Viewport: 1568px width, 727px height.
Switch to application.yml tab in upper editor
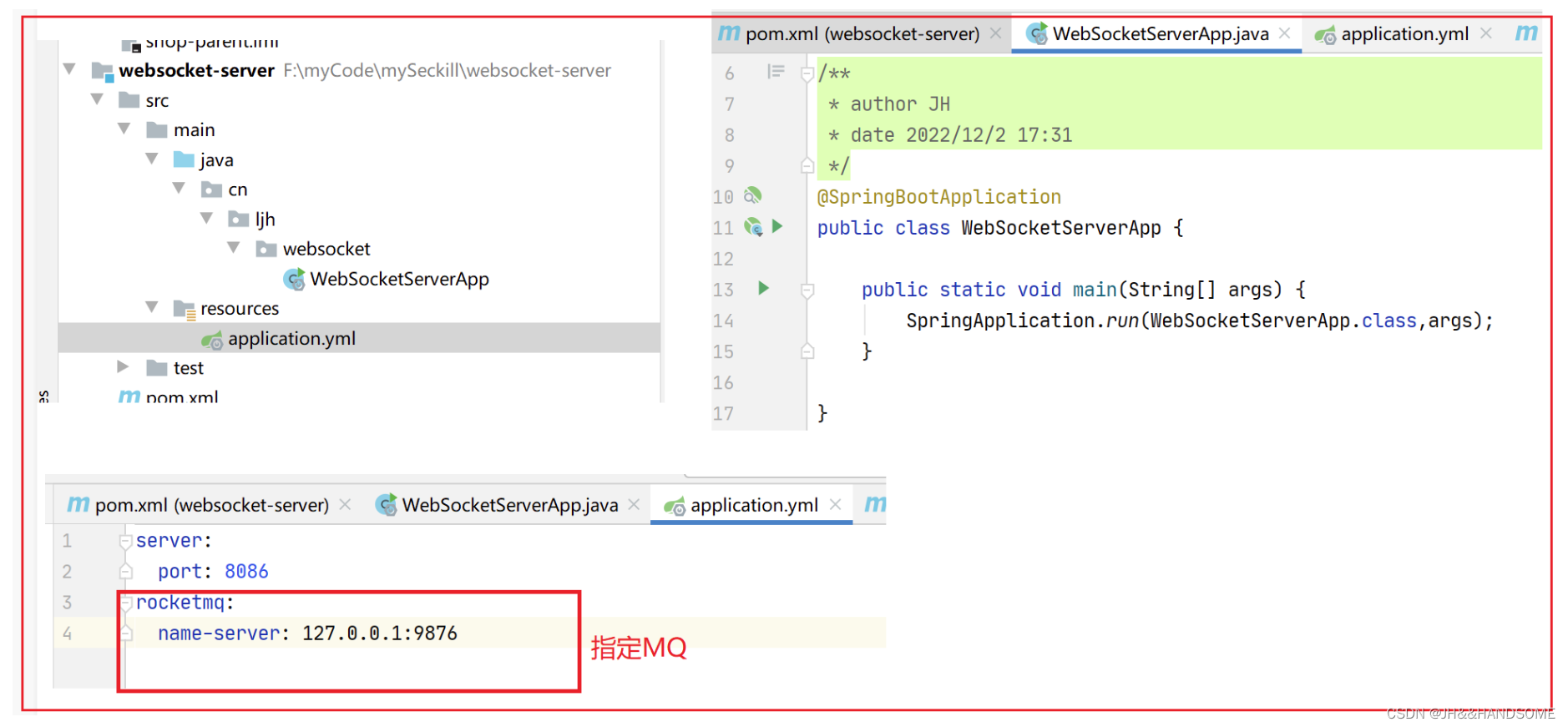tap(1404, 33)
